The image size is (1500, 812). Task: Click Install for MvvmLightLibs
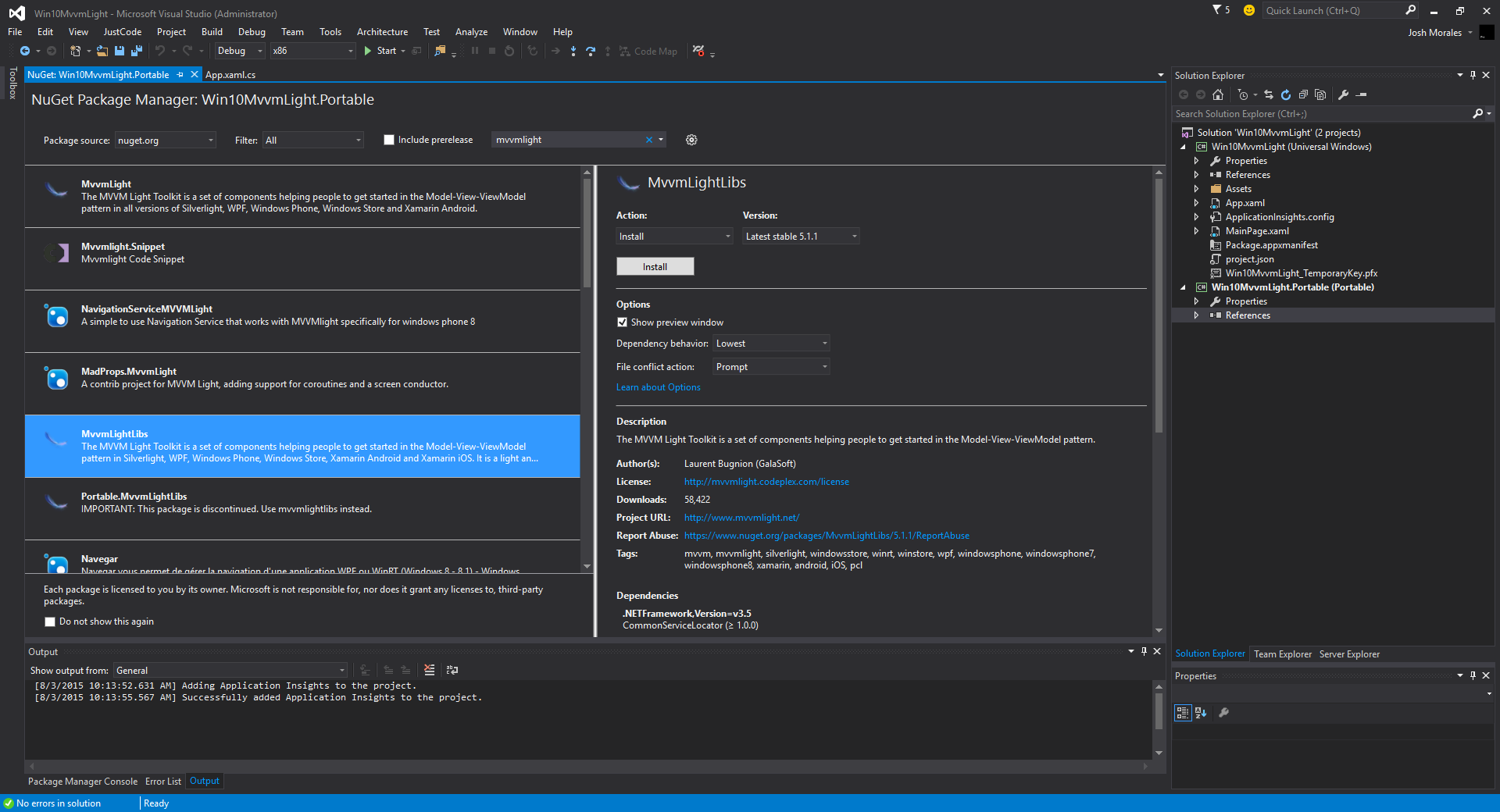655,266
